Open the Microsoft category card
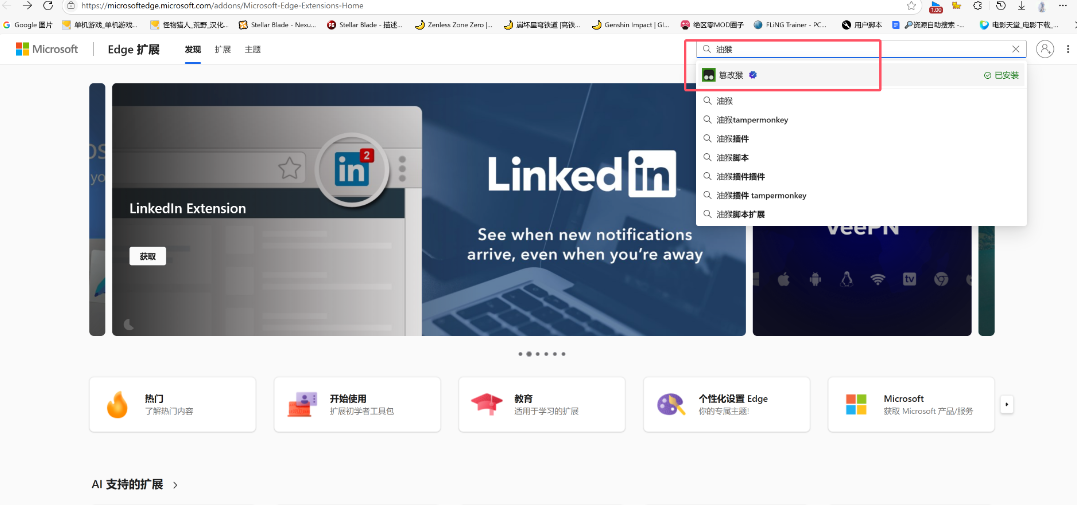 click(911, 405)
